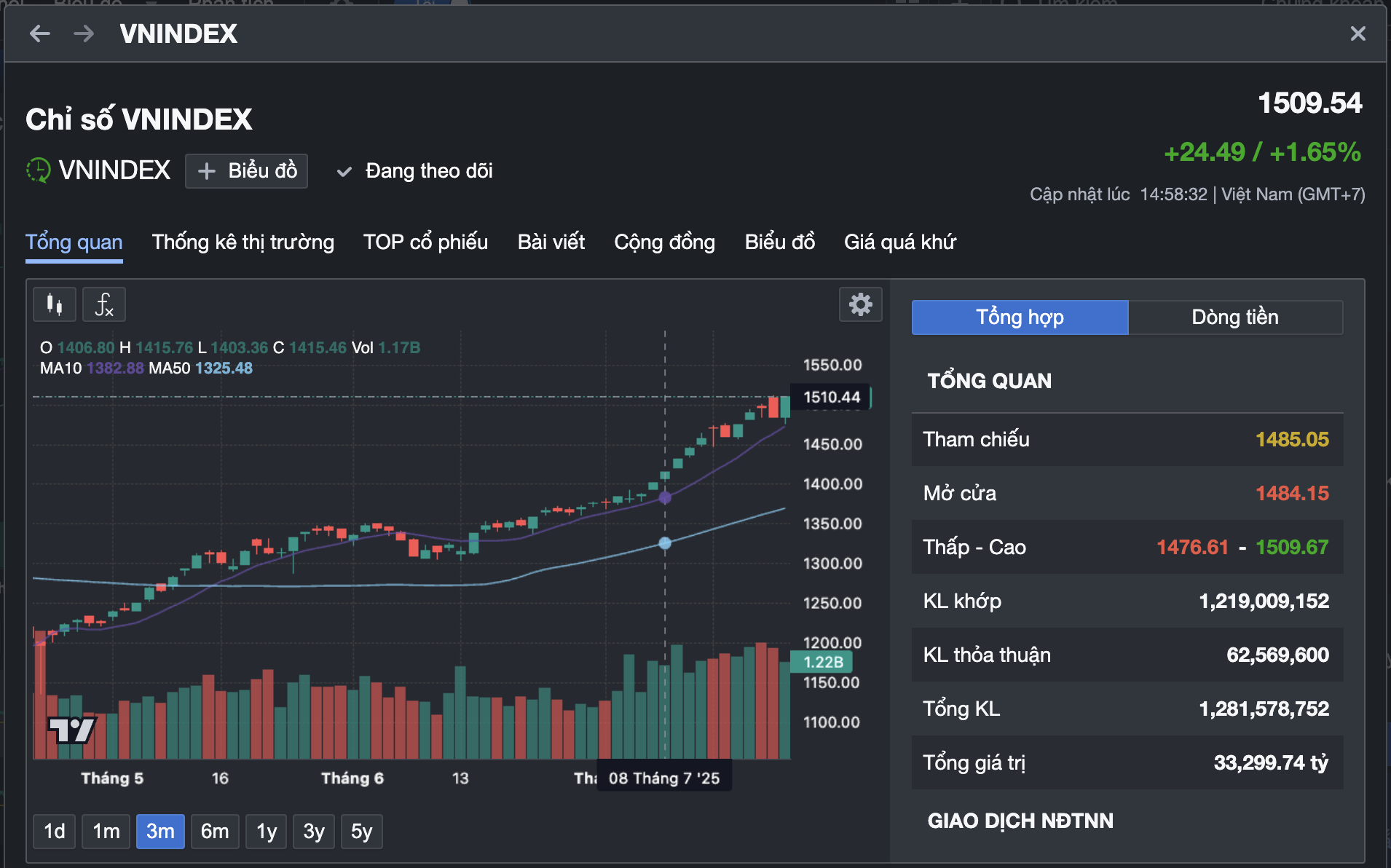Open the 'Giá quá khứ' tab
The width and height of the screenshot is (1391, 868).
click(899, 242)
